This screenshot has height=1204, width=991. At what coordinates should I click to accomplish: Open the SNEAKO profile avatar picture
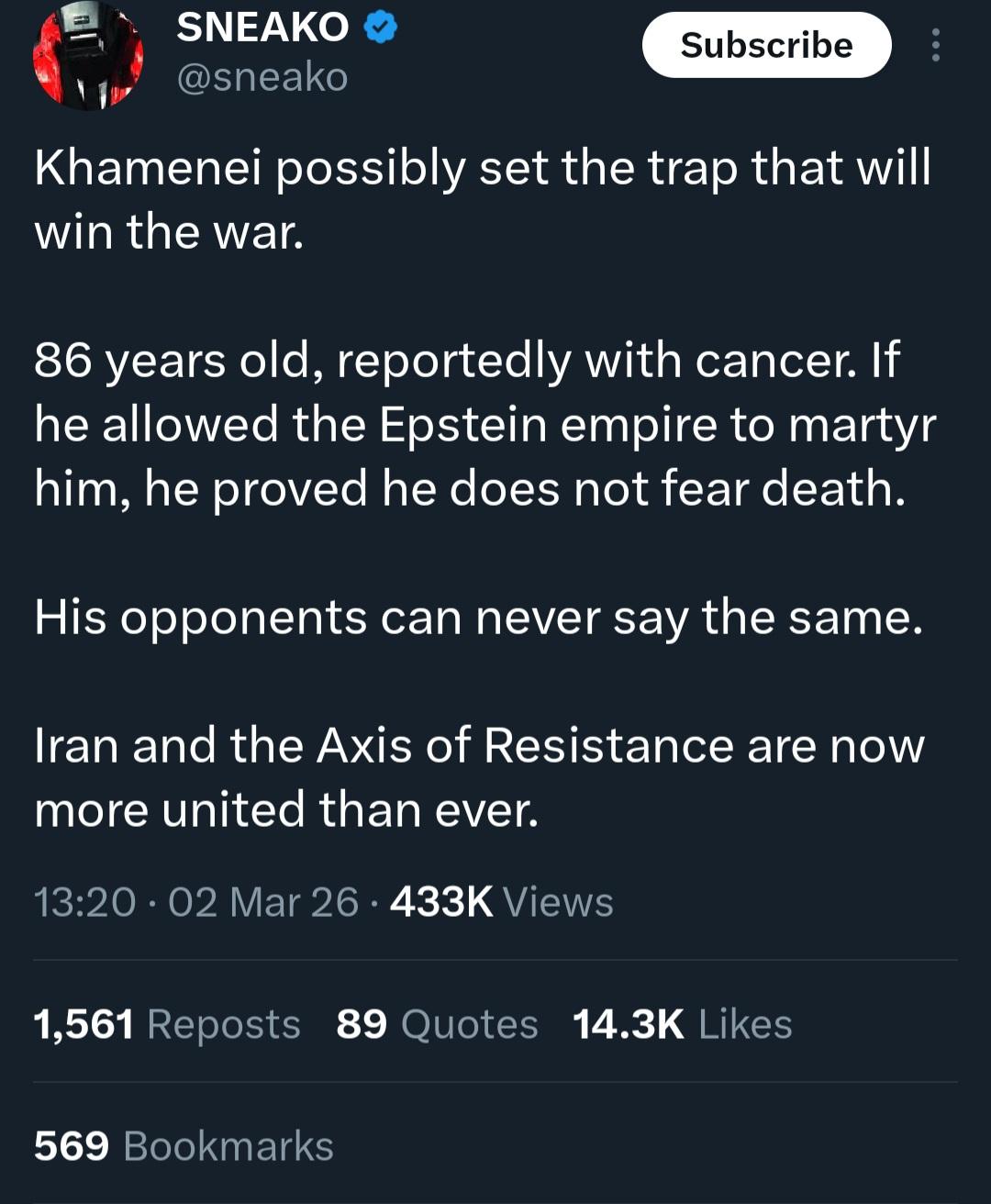[87, 57]
